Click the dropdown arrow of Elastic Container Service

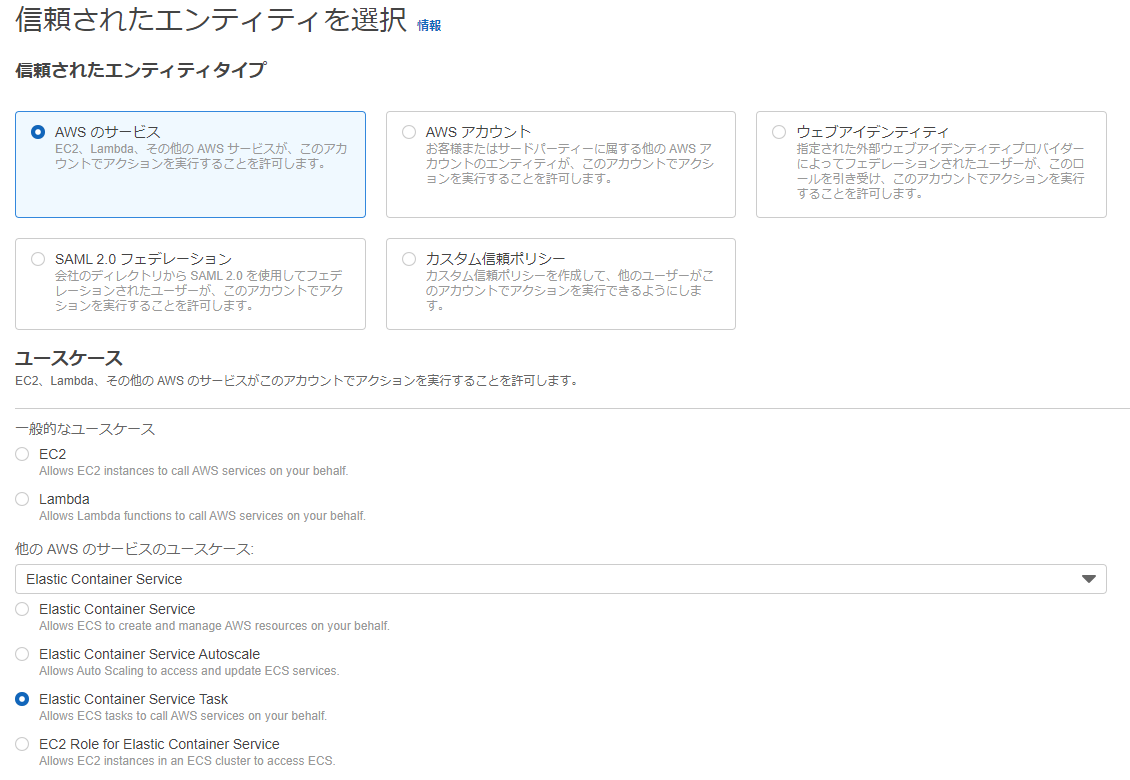[x=1088, y=579]
